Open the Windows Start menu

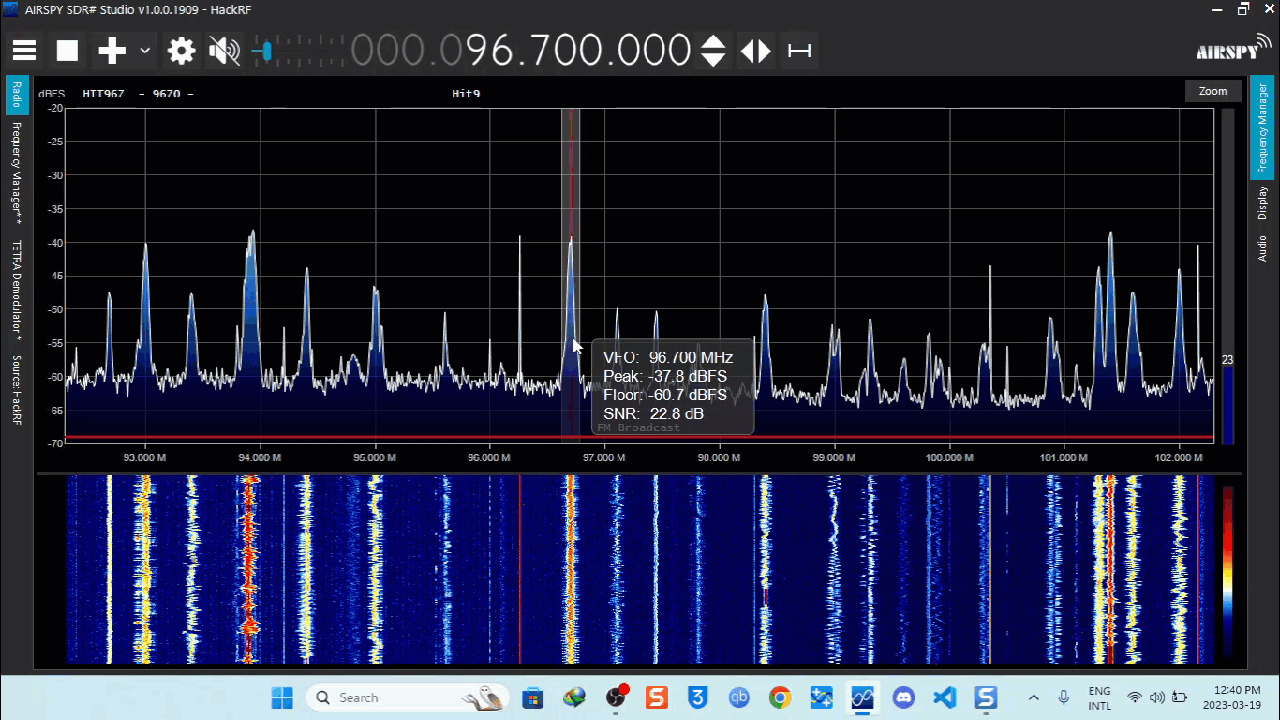pos(283,697)
